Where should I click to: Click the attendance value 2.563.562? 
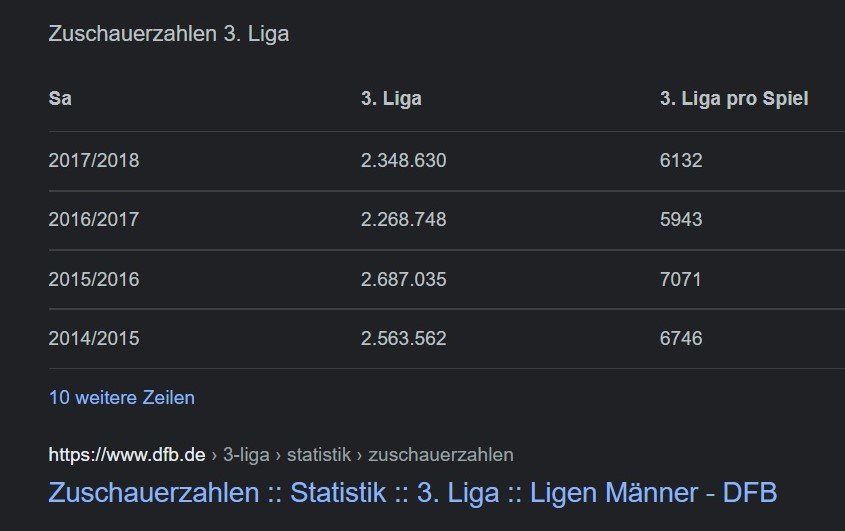(x=404, y=339)
